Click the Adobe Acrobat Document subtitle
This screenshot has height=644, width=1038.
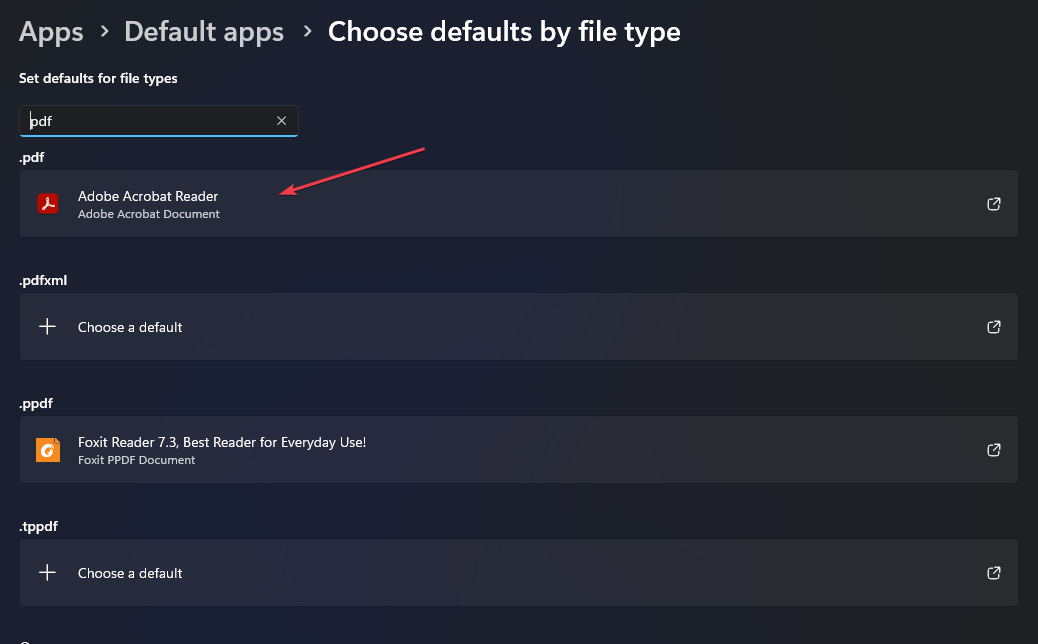(x=149, y=214)
